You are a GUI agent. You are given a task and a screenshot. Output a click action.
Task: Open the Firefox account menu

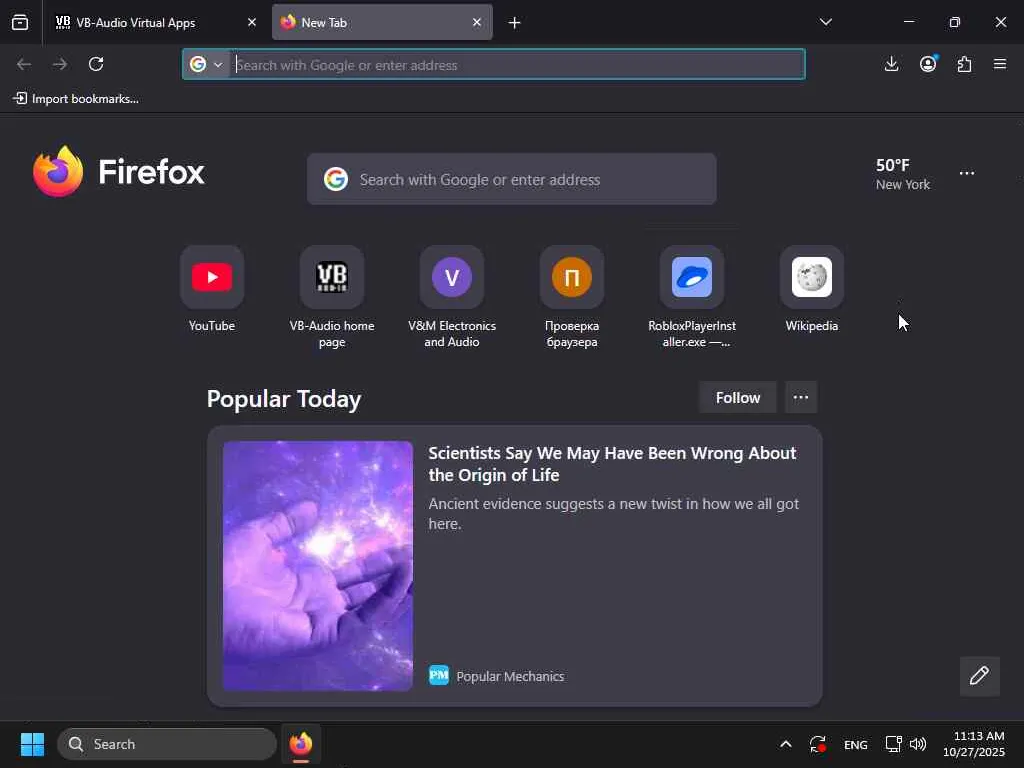click(x=928, y=64)
